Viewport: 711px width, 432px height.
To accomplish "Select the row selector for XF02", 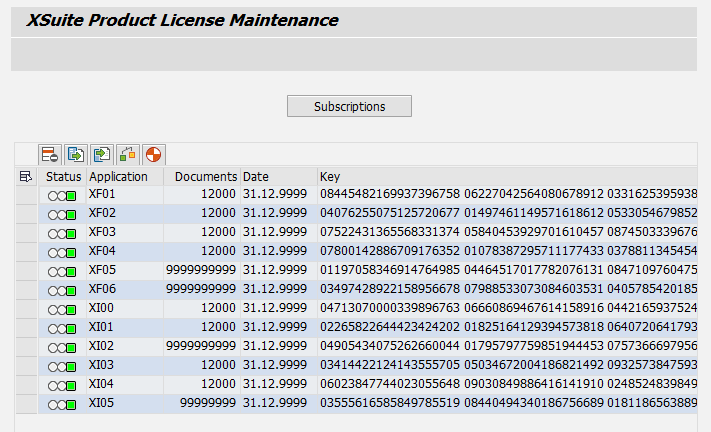I will (x=26, y=213).
